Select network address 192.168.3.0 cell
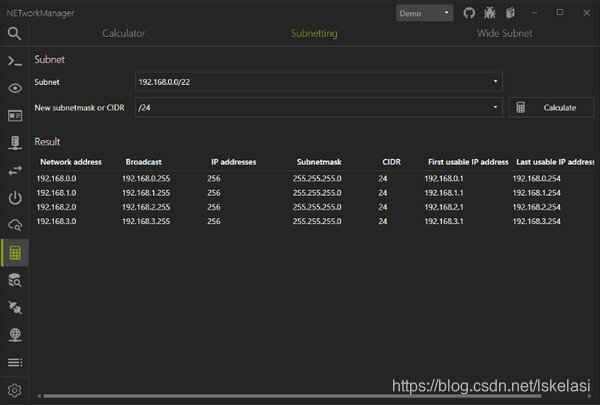The height and width of the screenshot is (405, 600). tap(56, 221)
